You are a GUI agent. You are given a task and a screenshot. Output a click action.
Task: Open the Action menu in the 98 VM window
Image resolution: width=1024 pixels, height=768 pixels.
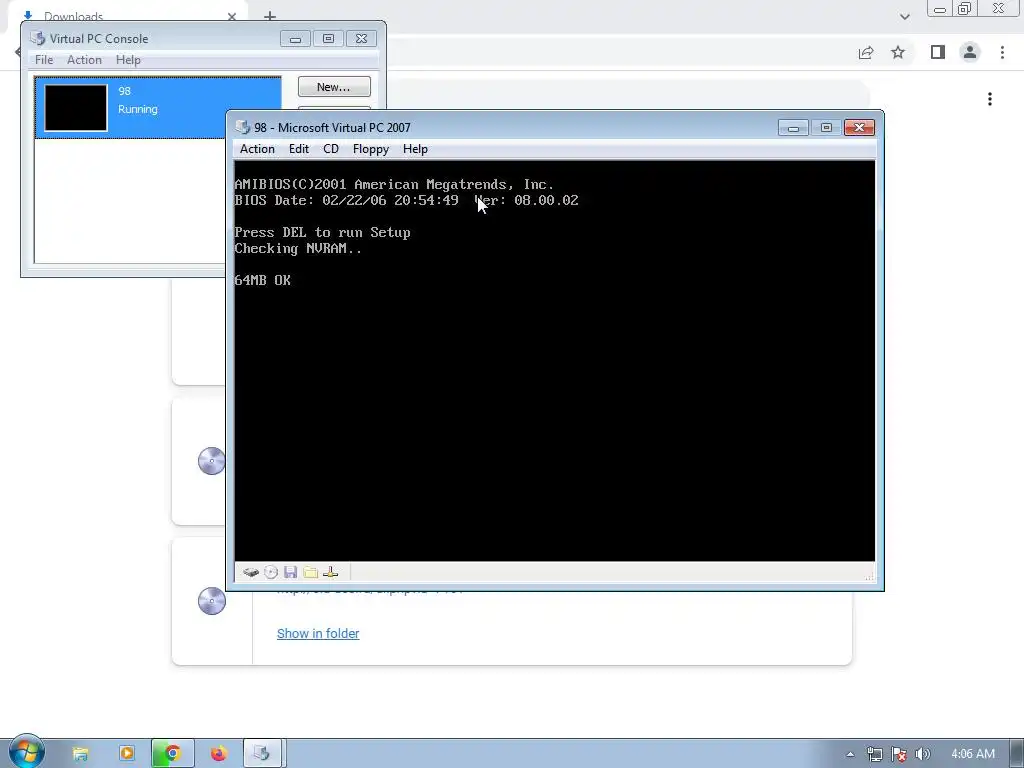click(x=257, y=149)
